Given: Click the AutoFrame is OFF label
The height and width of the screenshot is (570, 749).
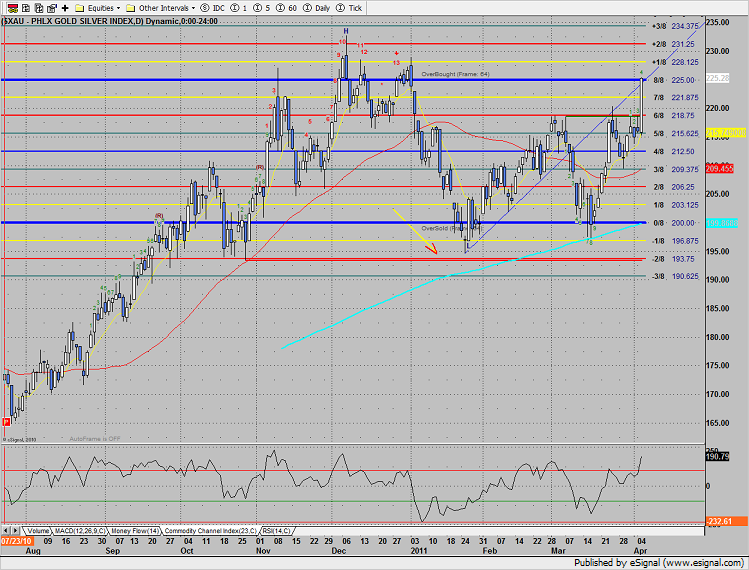Looking at the screenshot, I should pyautogui.click(x=95, y=439).
